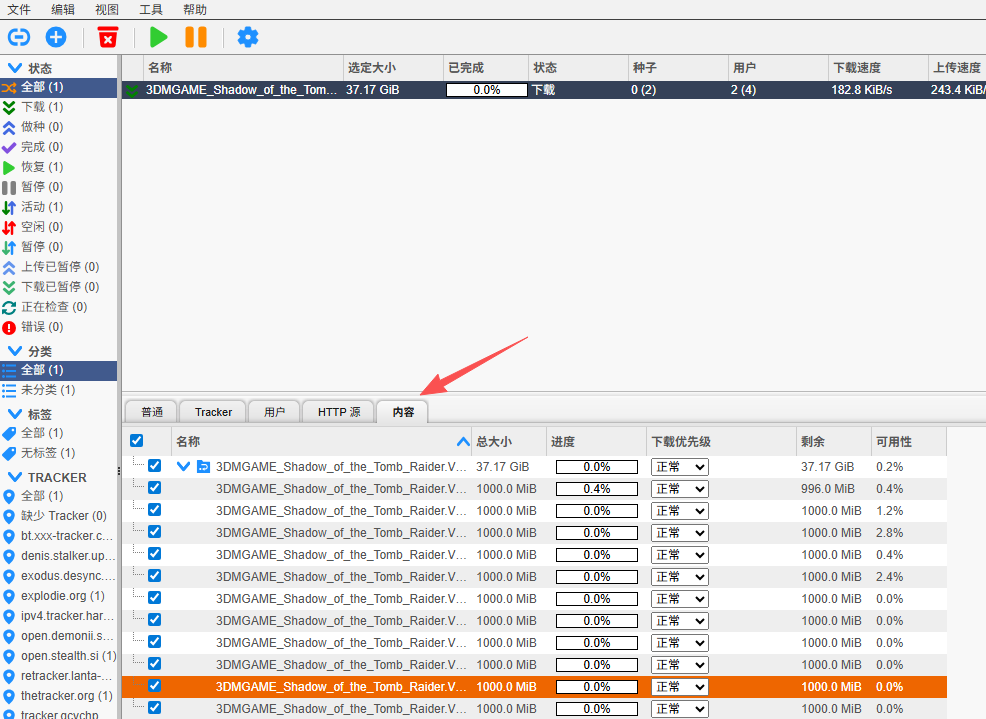The width and height of the screenshot is (986, 719).
Task: Toggle the select-all checkbox in content header
Action: point(136,441)
